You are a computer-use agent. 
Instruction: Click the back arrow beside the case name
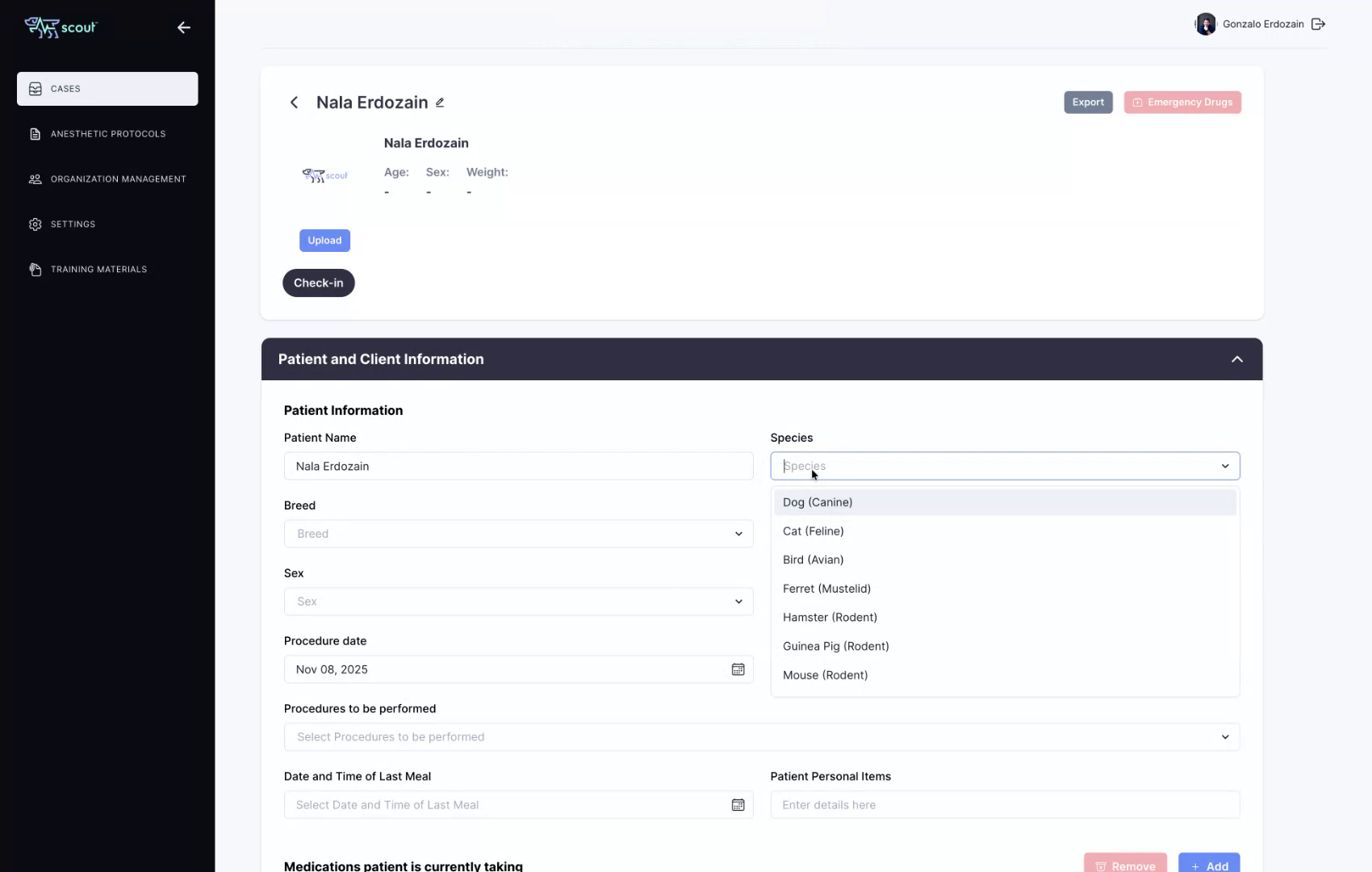pyautogui.click(x=294, y=103)
